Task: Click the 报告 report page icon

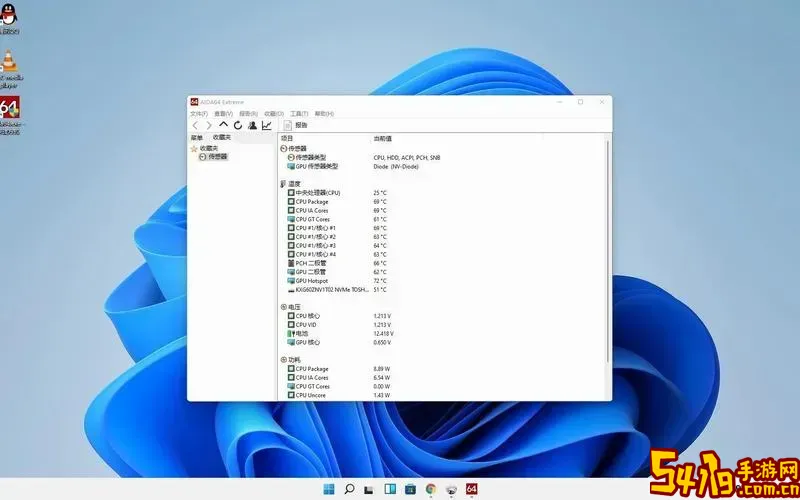Action: point(288,125)
